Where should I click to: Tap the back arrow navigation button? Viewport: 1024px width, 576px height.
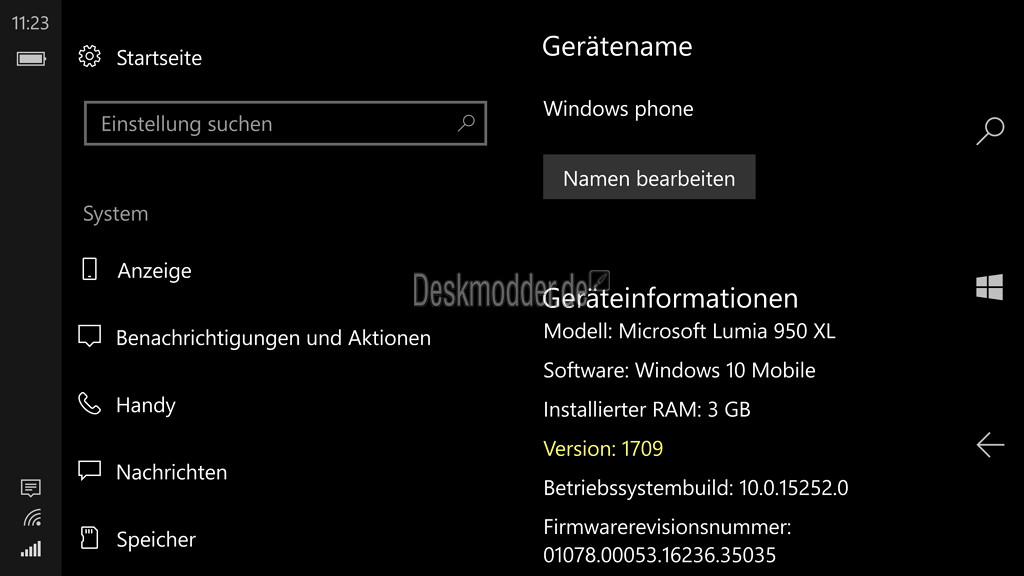(990, 445)
